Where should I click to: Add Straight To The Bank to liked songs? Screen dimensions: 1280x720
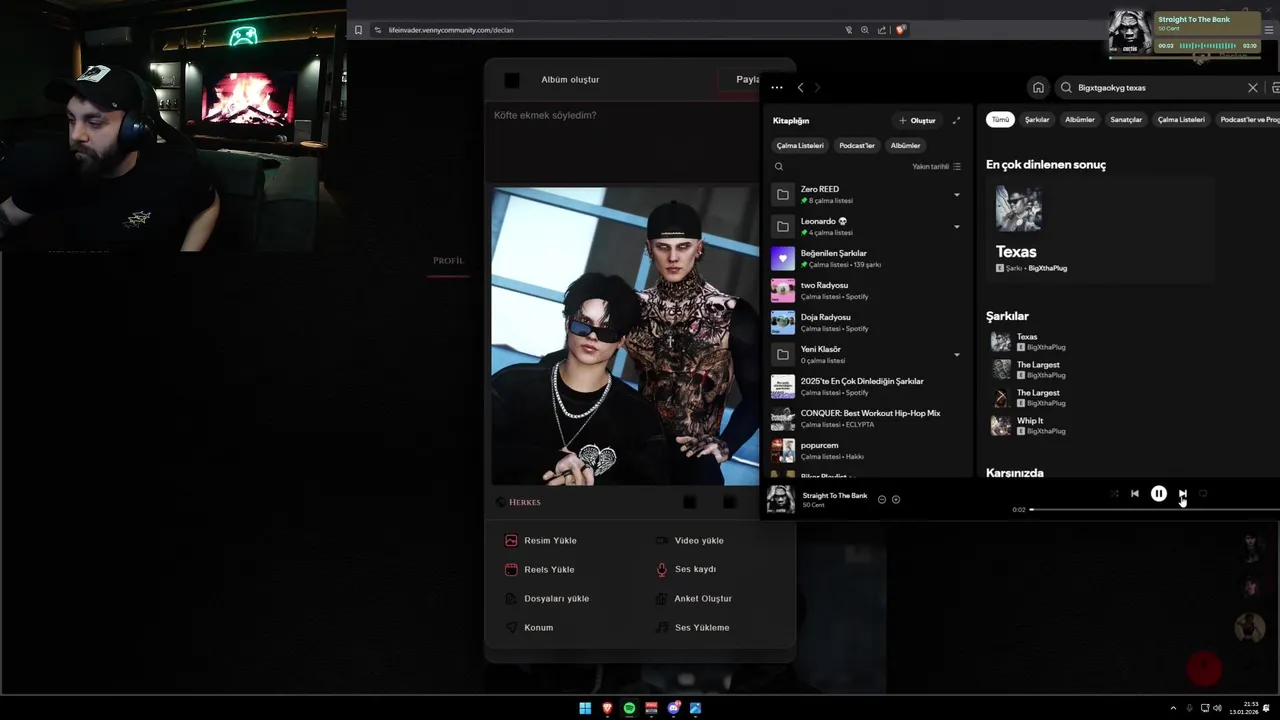896,499
